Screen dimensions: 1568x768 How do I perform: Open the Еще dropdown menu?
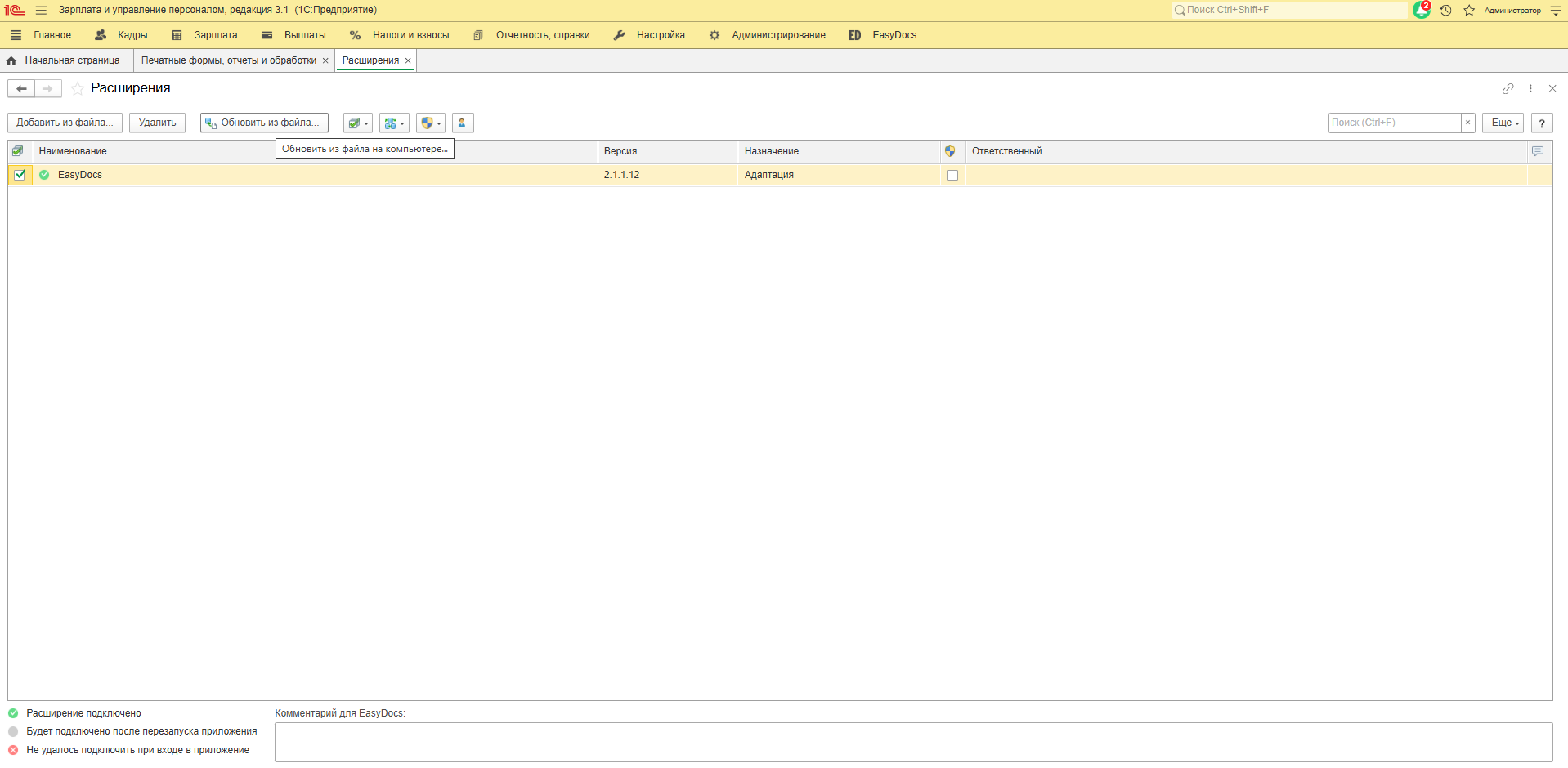tap(1502, 123)
